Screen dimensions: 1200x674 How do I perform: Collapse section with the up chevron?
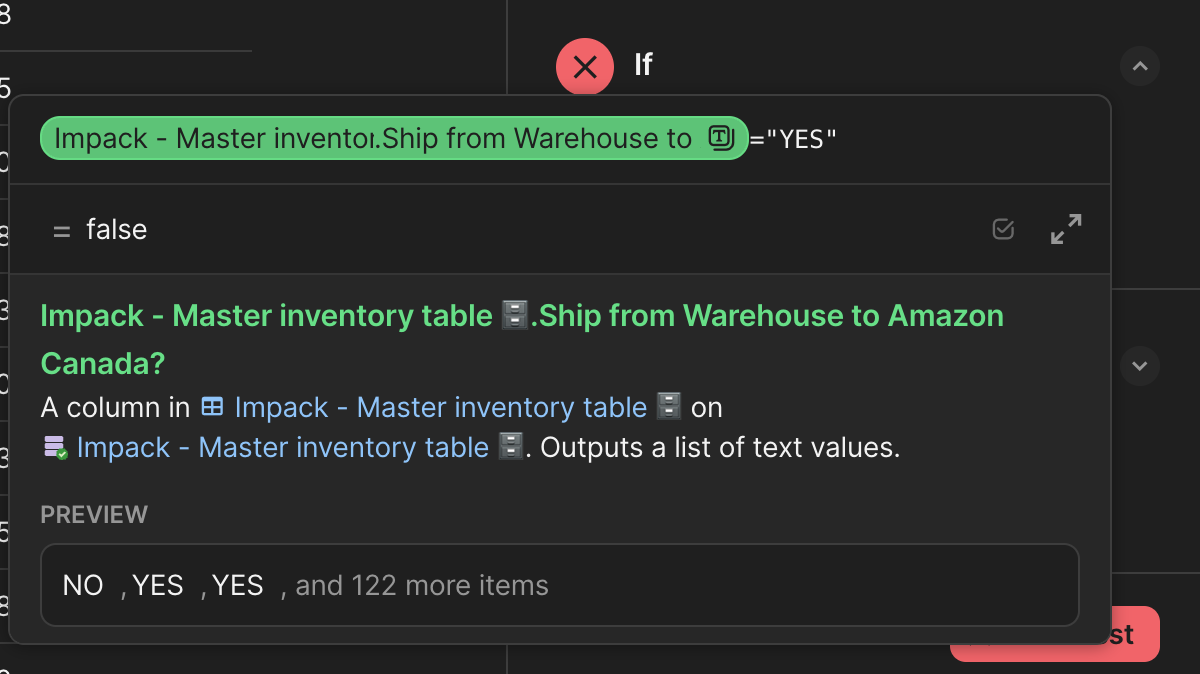click(1140, 67)
